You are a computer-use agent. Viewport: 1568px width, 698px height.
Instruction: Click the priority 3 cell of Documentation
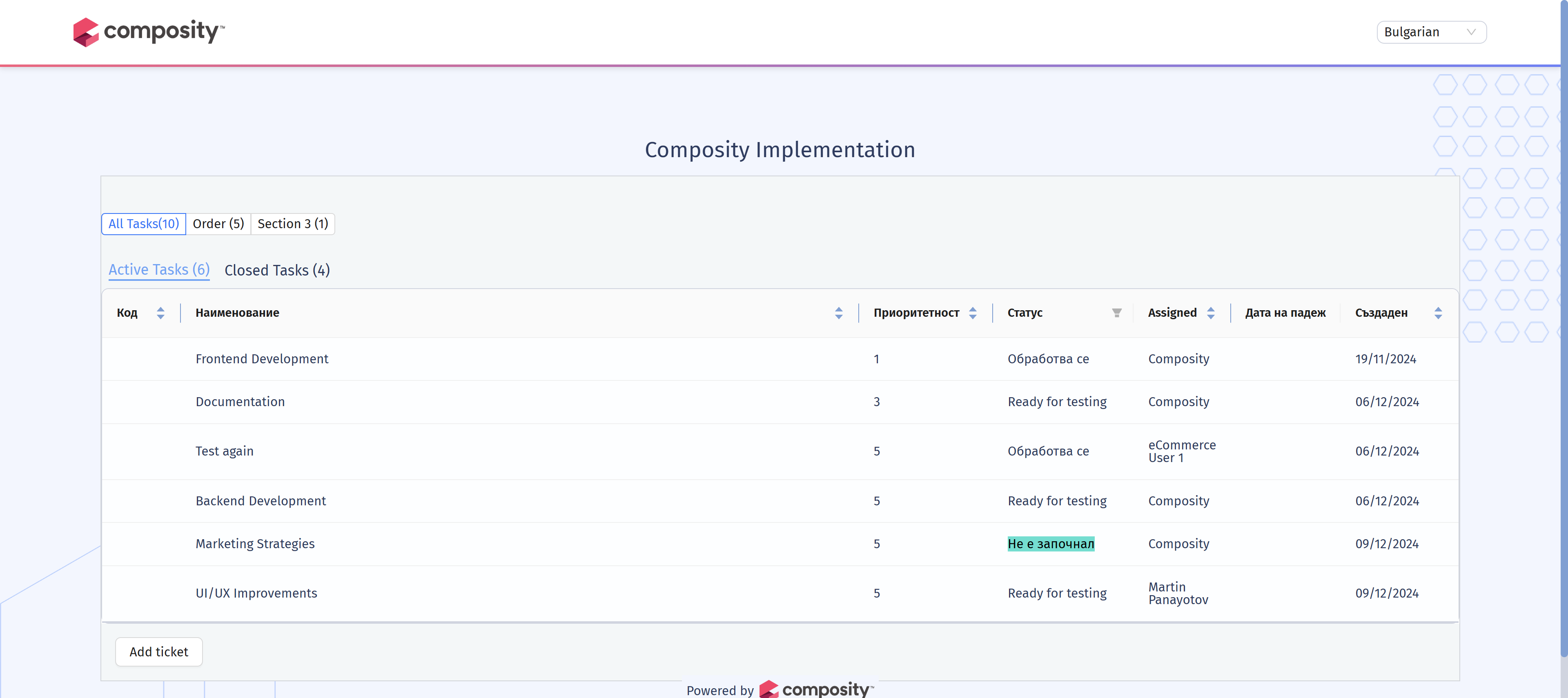(877, 402)
